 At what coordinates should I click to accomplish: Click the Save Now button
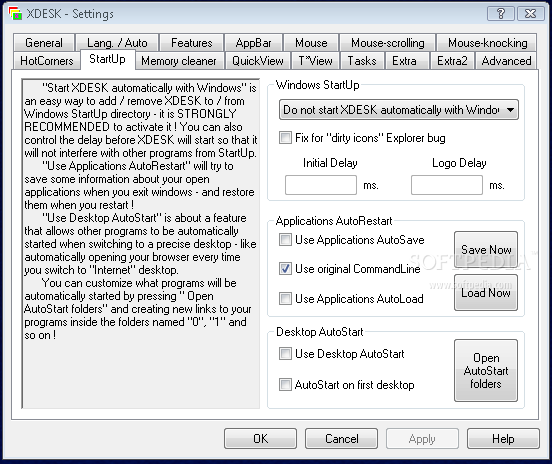click(486, 250)
